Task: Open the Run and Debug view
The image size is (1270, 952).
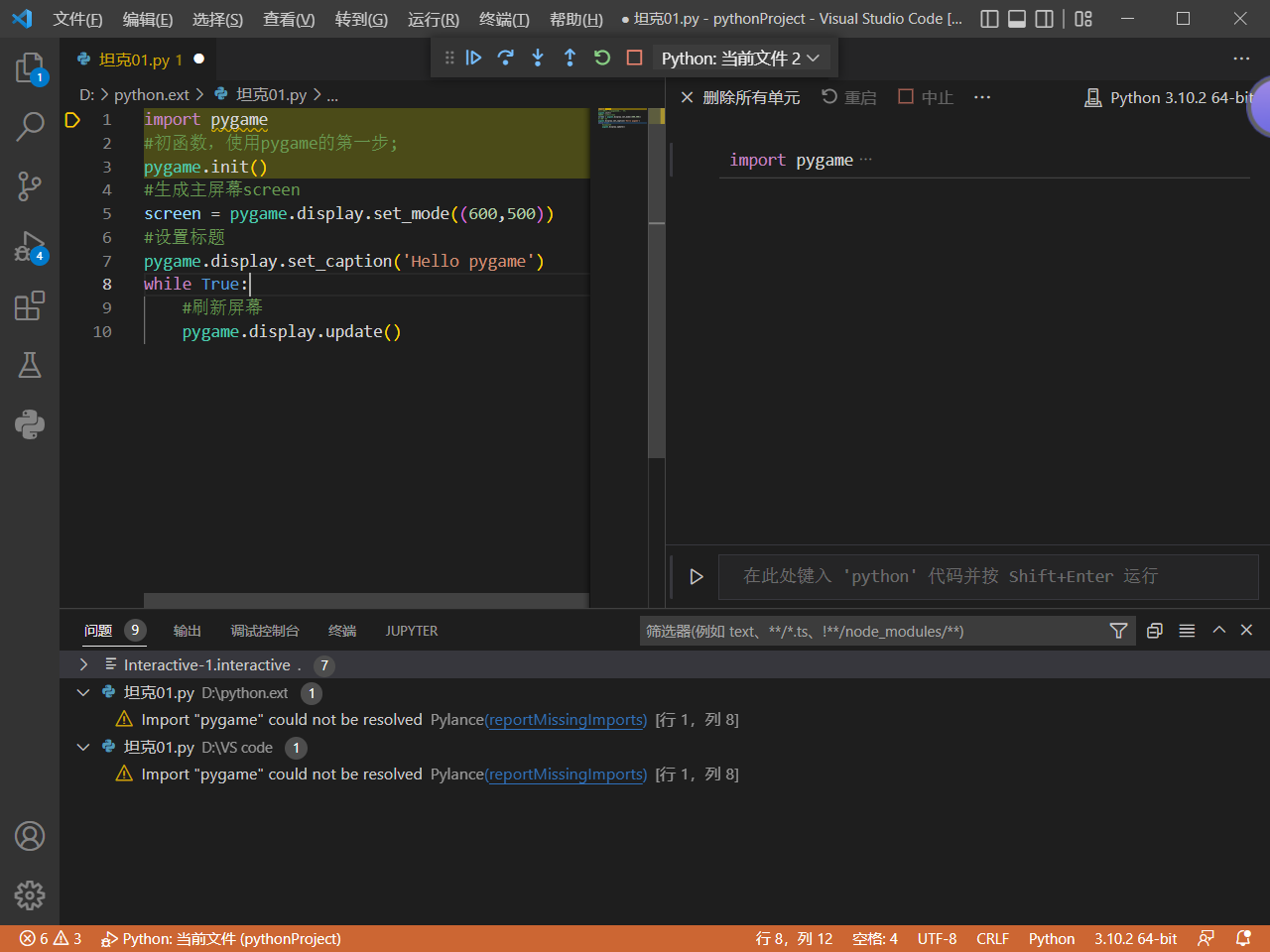Action: pos(30,246)
